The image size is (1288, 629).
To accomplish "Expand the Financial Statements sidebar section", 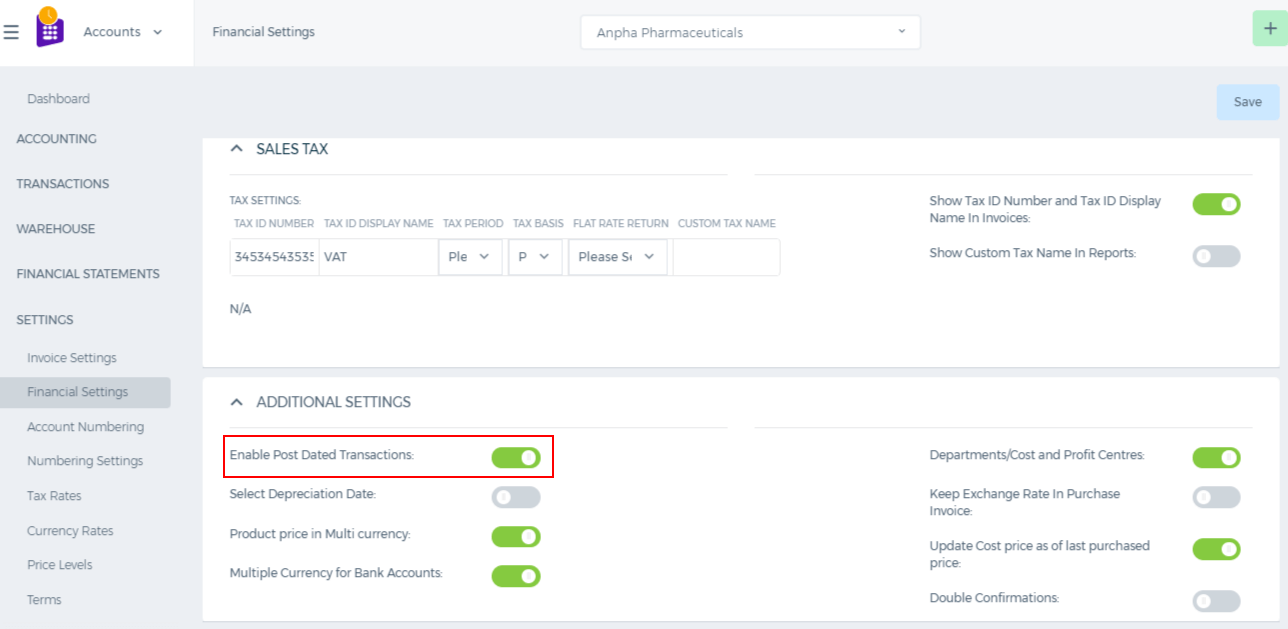I will point(88,274).
